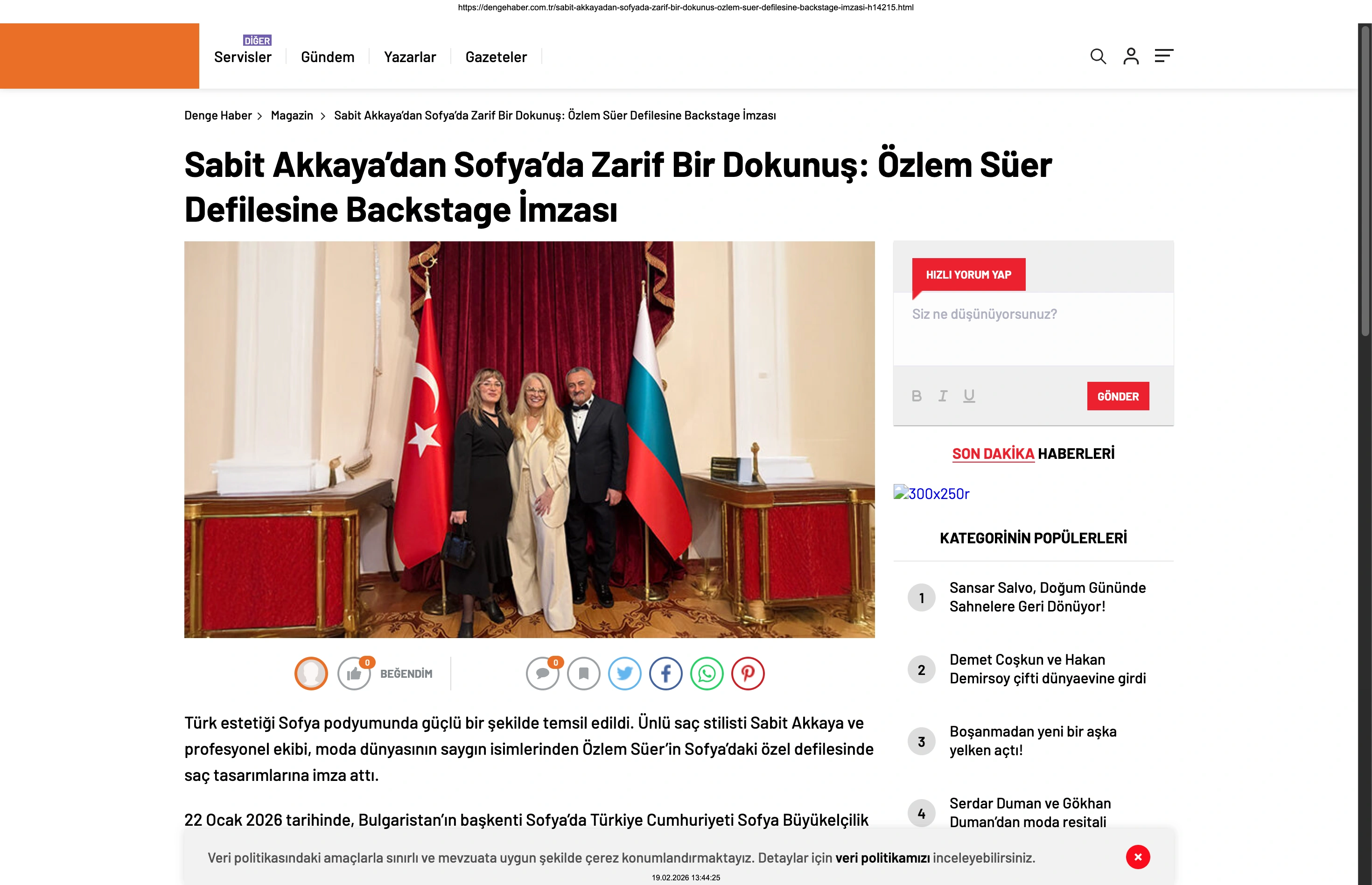This screenshot has height=885, width=1372.
Task: Close the cookie policy banner
Action: [1138, 857]
